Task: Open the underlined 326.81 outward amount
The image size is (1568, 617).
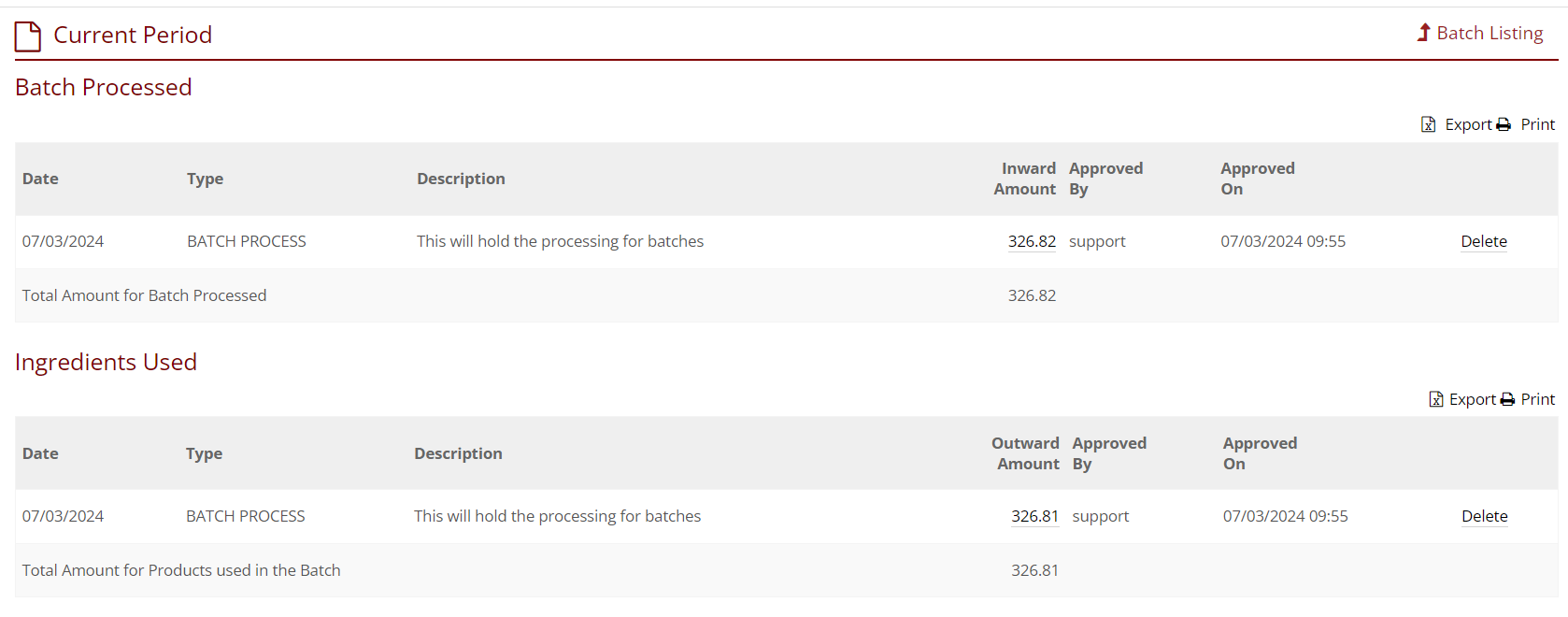Action: coord(1034,516)
